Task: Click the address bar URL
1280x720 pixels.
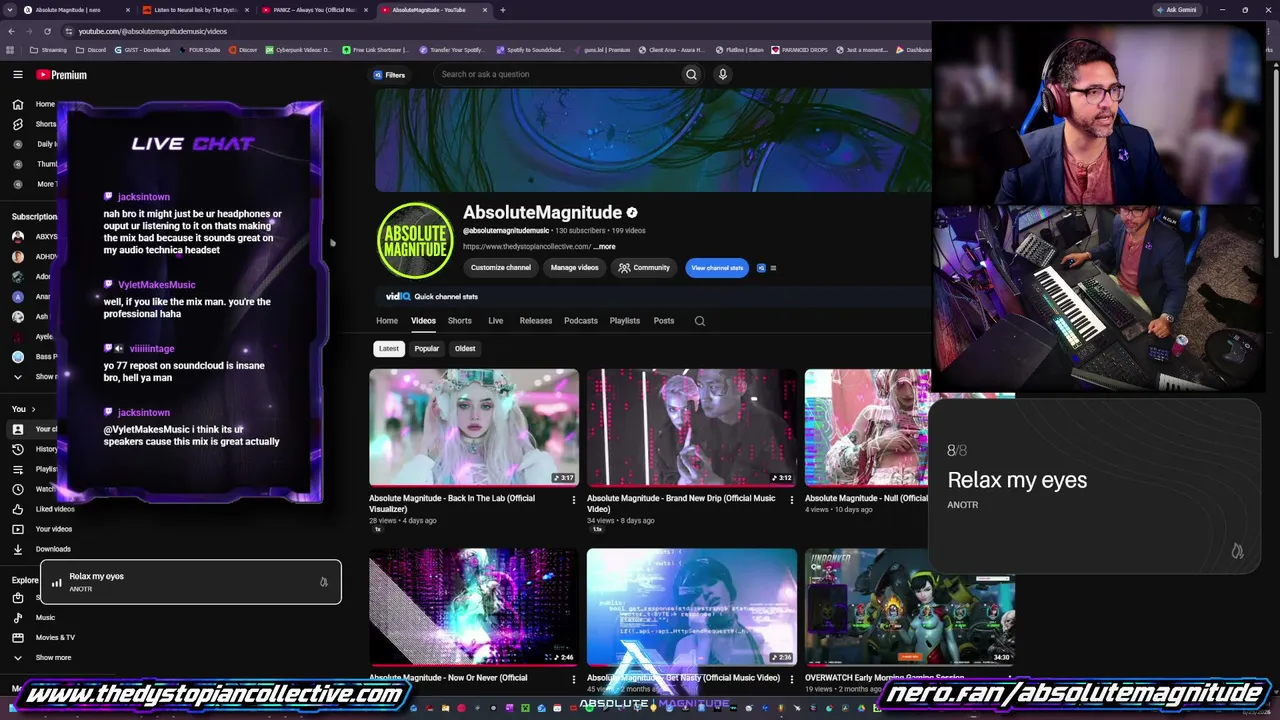Action: pos(153,31)
